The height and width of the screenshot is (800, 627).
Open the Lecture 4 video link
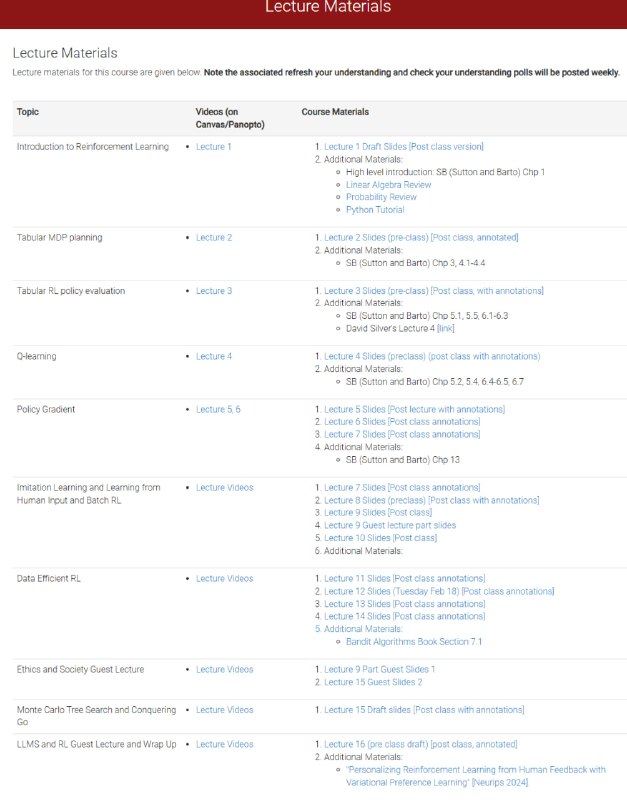click(213, 356)
